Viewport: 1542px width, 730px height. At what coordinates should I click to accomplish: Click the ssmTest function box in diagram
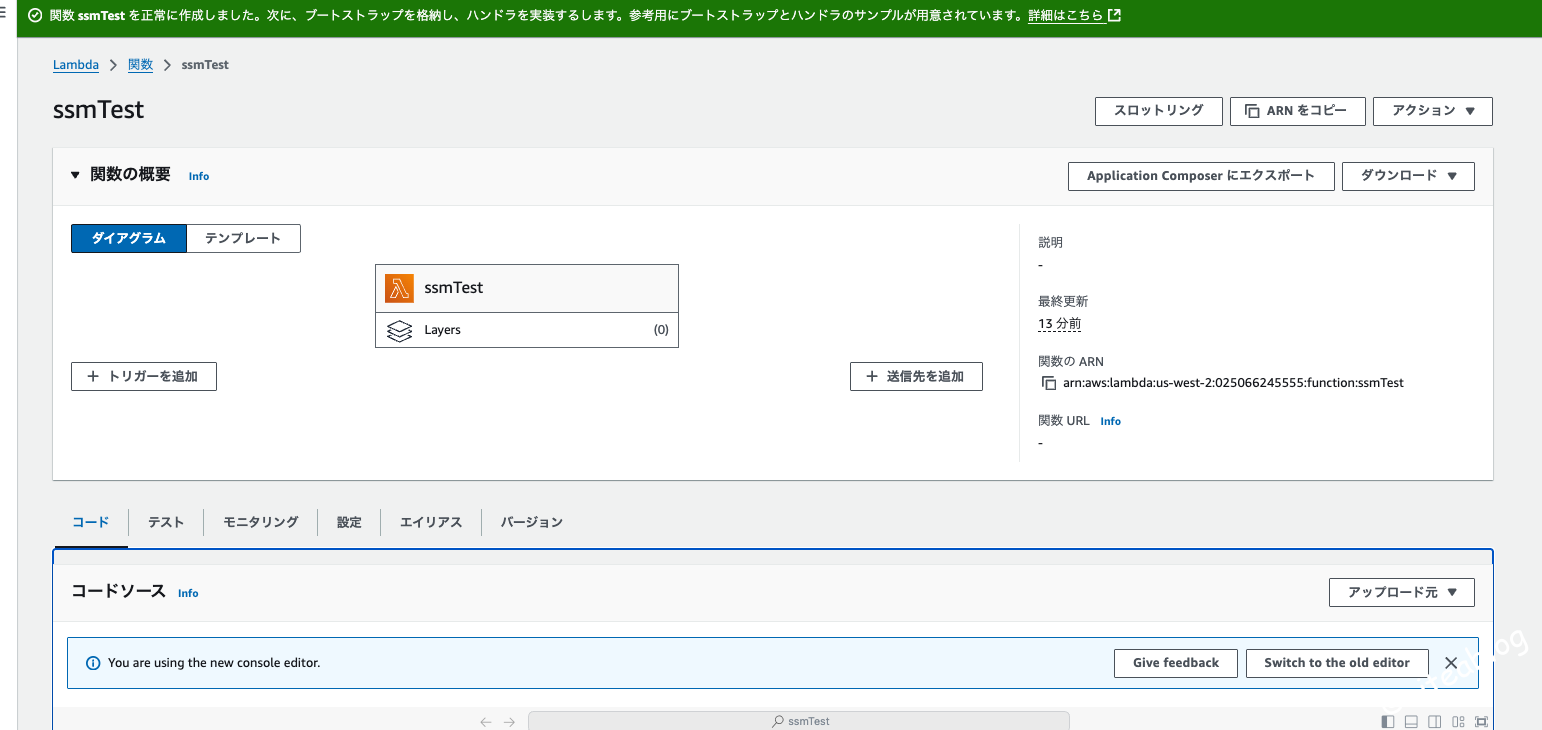pyautogui.click(x=527, y=288)
